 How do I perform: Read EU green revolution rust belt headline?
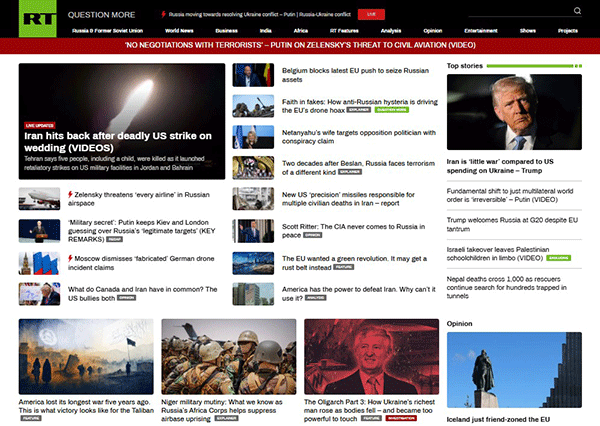click(354, 263)
